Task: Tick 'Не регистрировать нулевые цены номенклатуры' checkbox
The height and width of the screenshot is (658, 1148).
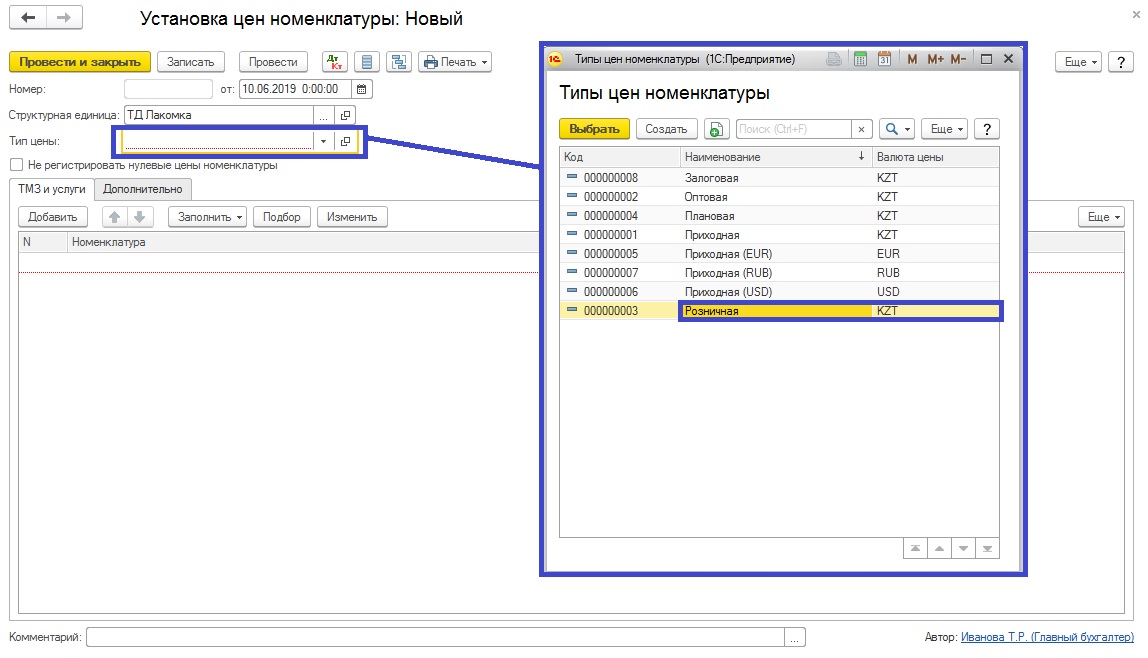Action: point(16,165)
